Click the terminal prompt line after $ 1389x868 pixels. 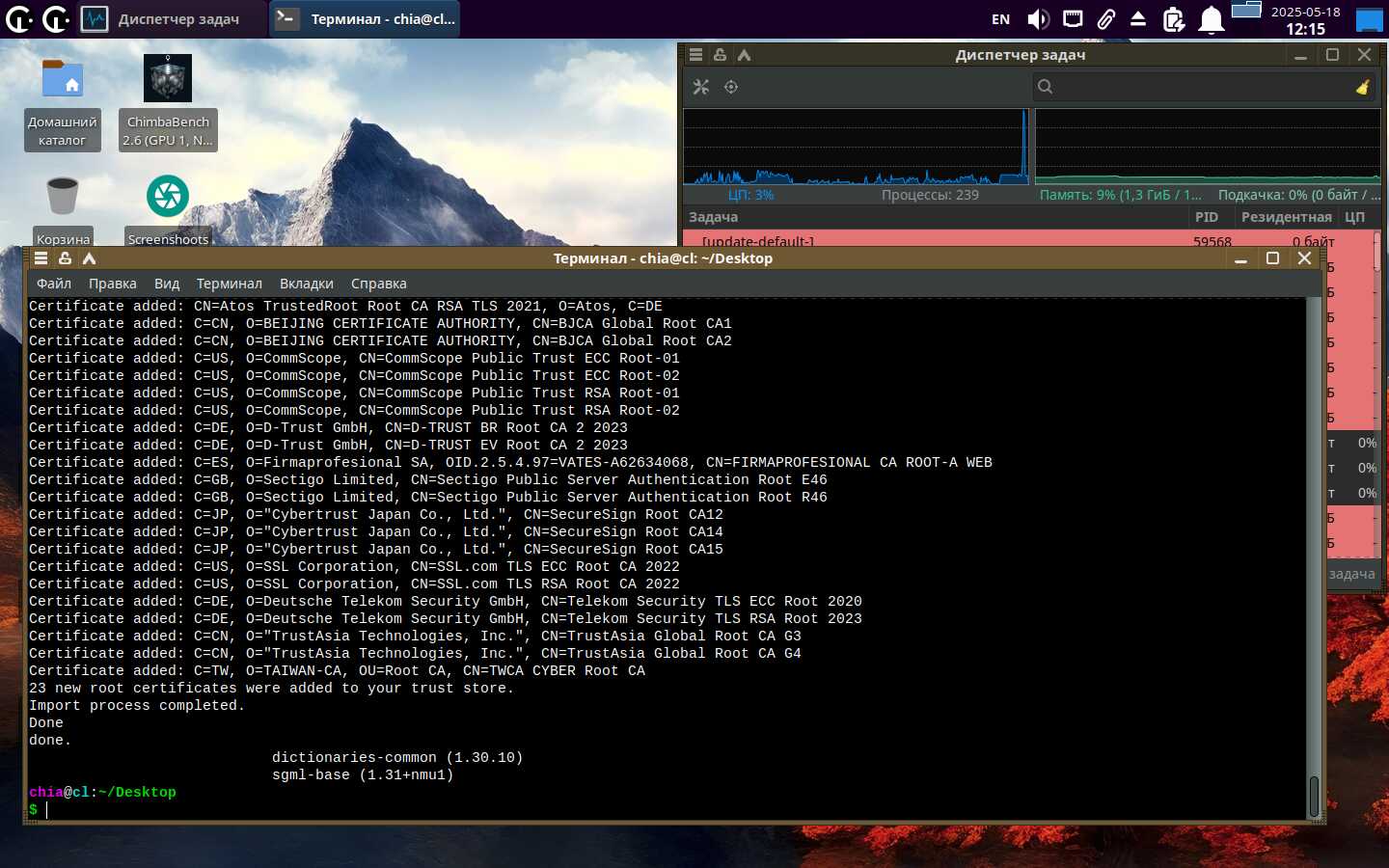666,810
